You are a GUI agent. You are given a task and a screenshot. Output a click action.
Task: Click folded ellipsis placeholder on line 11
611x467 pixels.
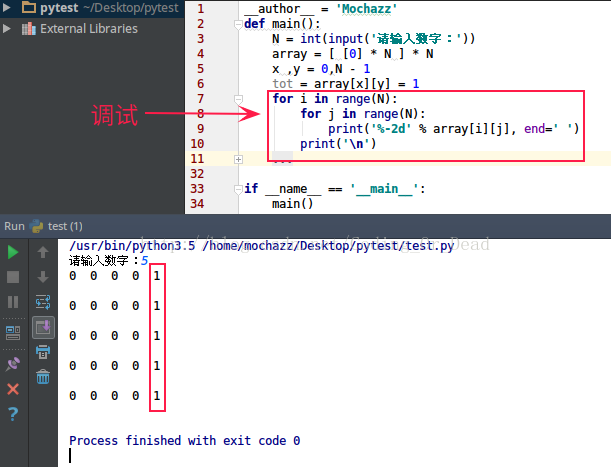coord(282,159)
